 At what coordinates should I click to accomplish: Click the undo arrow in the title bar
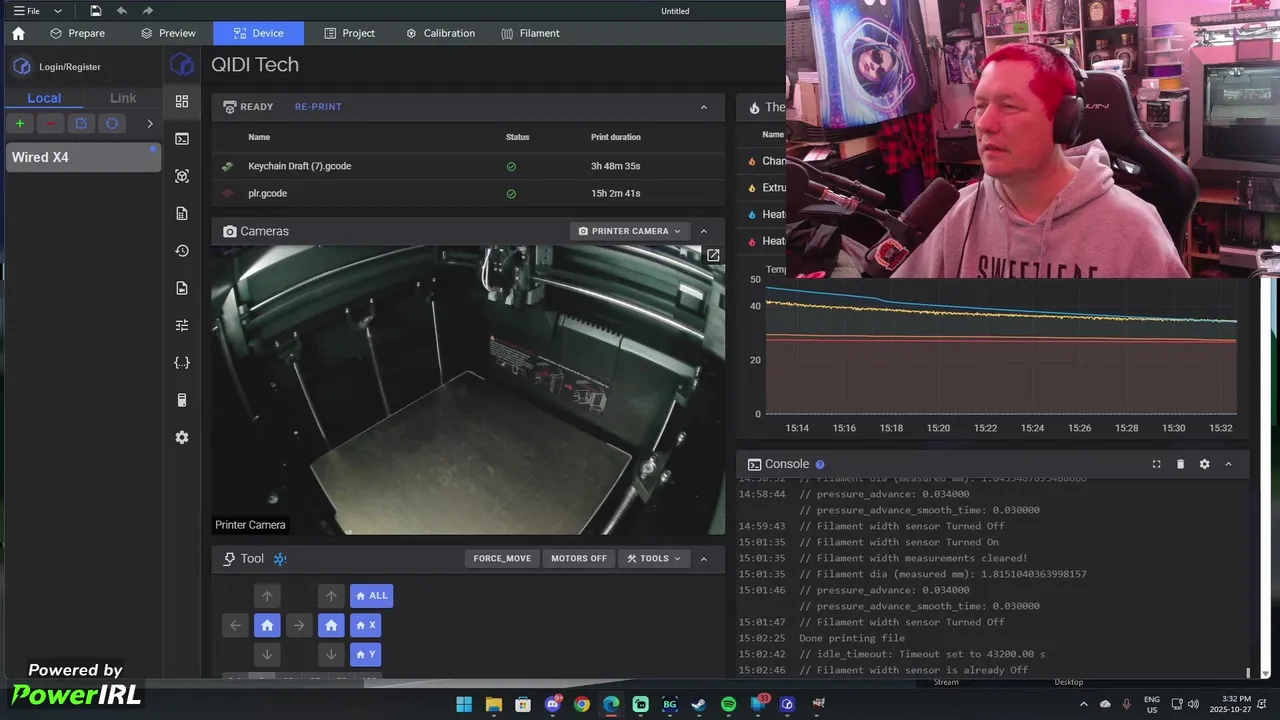coord(122,11)
